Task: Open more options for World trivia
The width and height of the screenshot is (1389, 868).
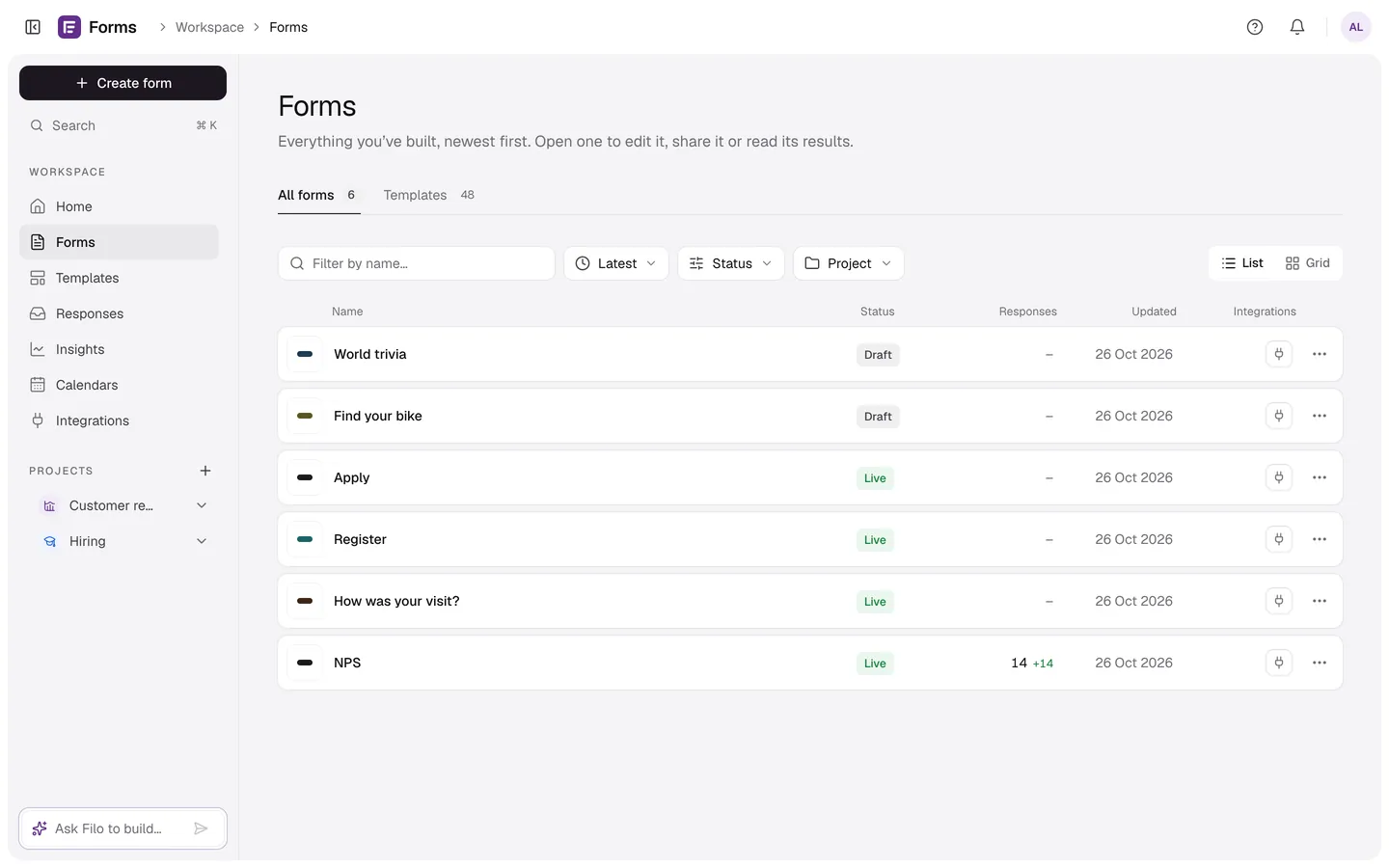Action: 1320,354
